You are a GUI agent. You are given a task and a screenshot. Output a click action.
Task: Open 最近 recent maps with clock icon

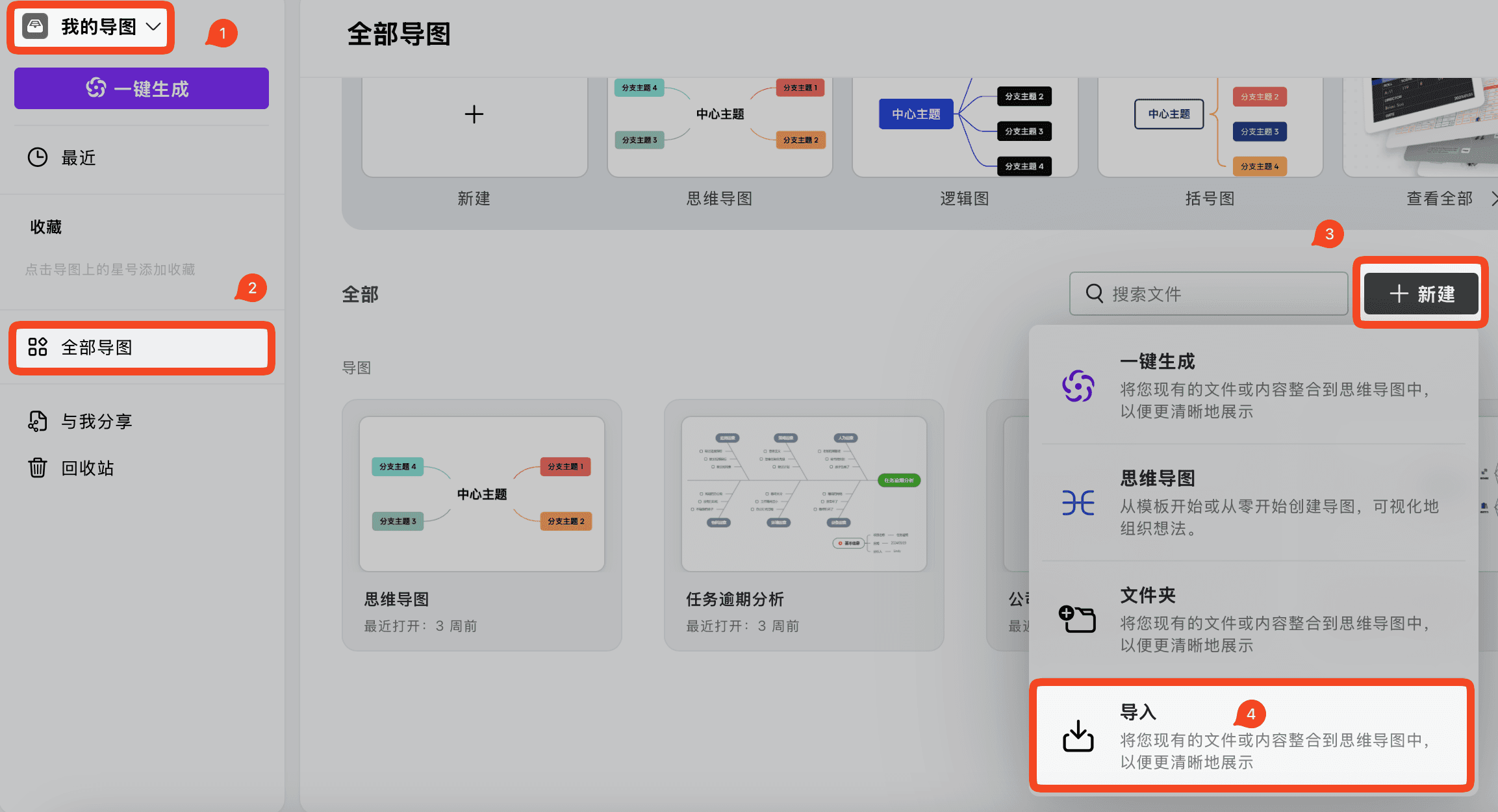[78, 158]
